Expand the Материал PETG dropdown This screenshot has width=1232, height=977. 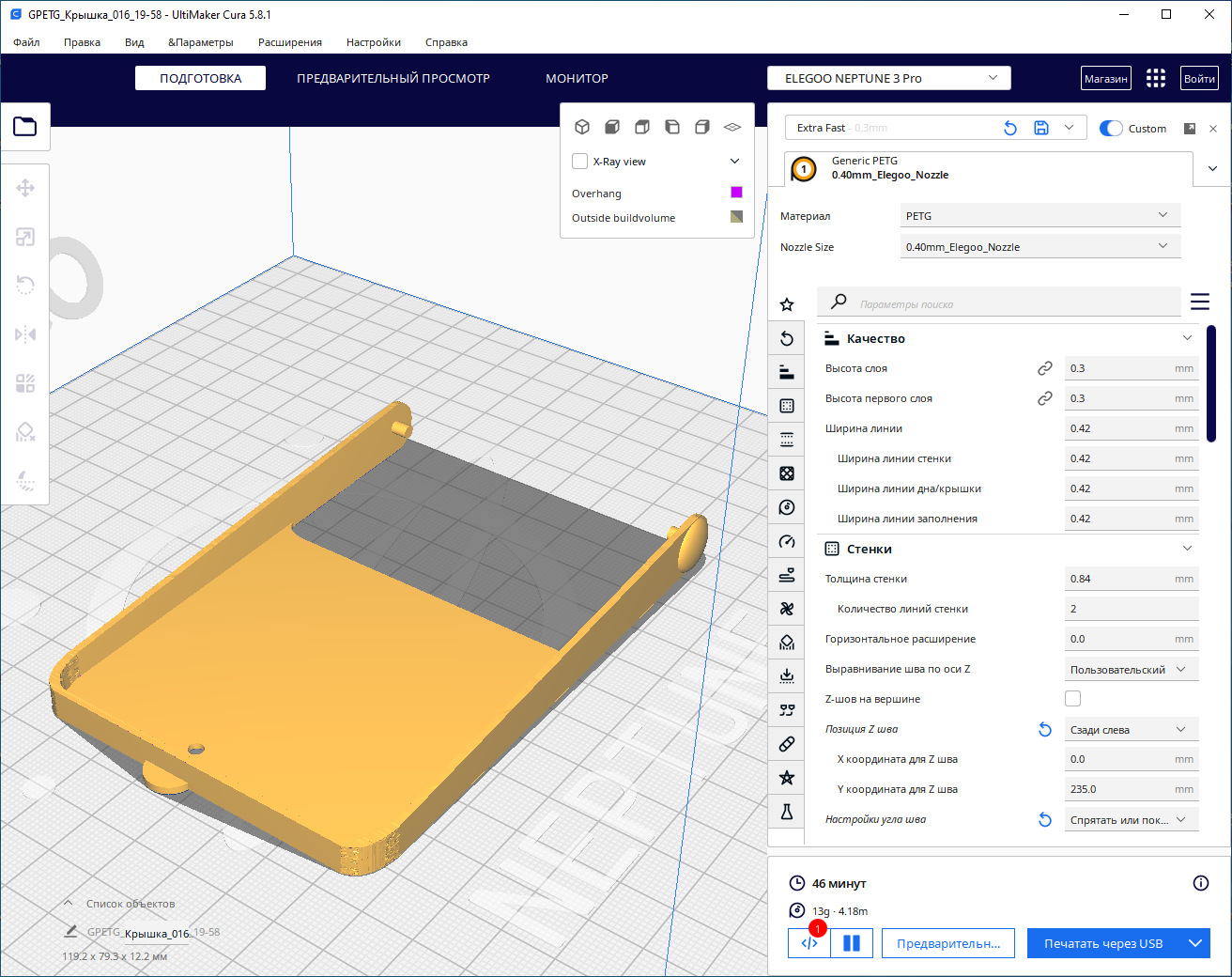pos(1039,216)
